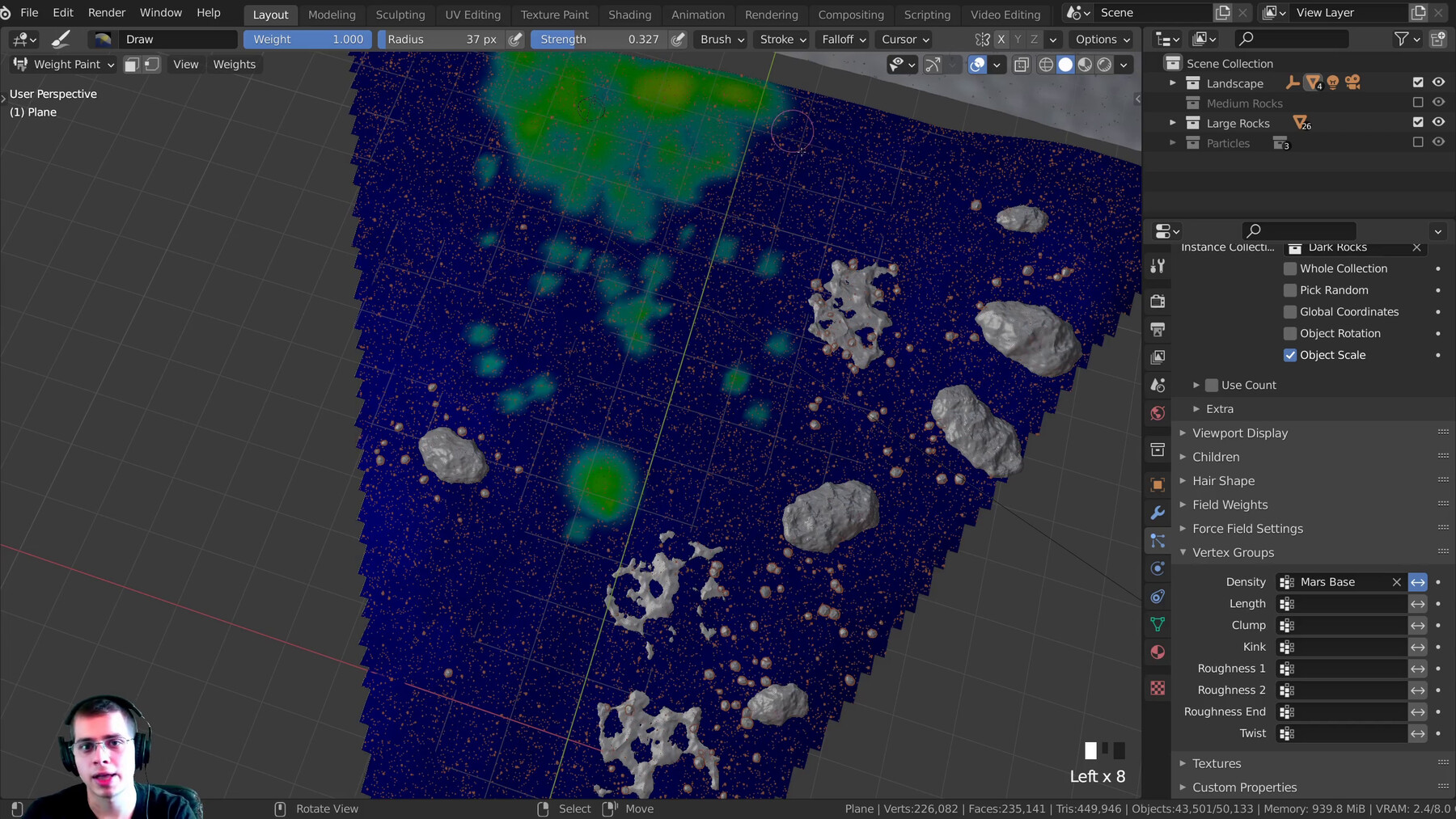
Task: Open the Physics properties tab
Action: 1158,568
